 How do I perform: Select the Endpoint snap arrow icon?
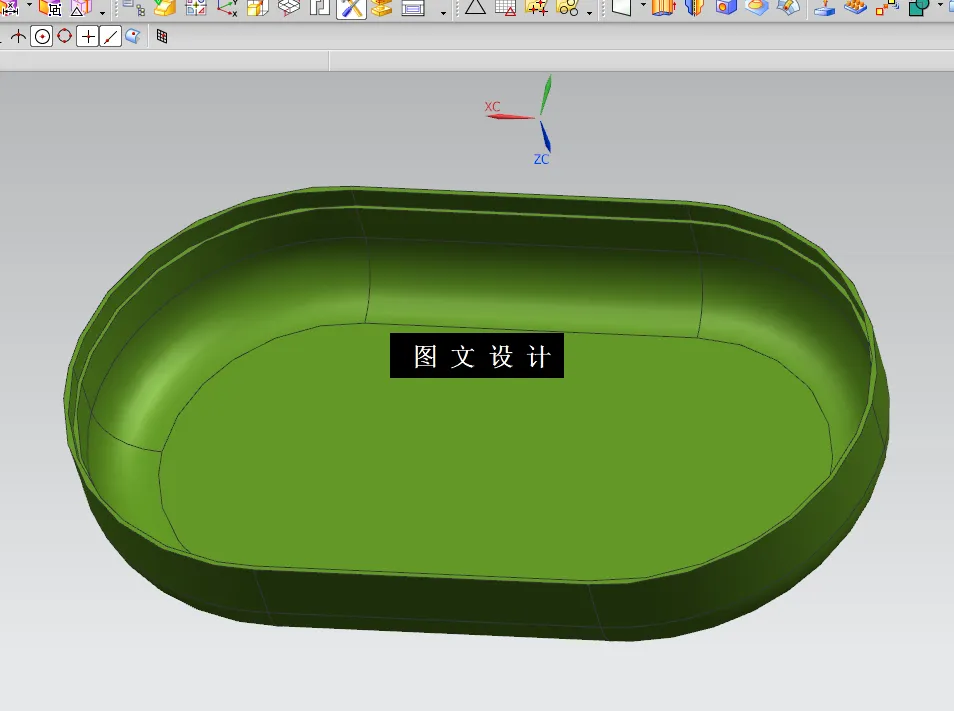[20, 35]
